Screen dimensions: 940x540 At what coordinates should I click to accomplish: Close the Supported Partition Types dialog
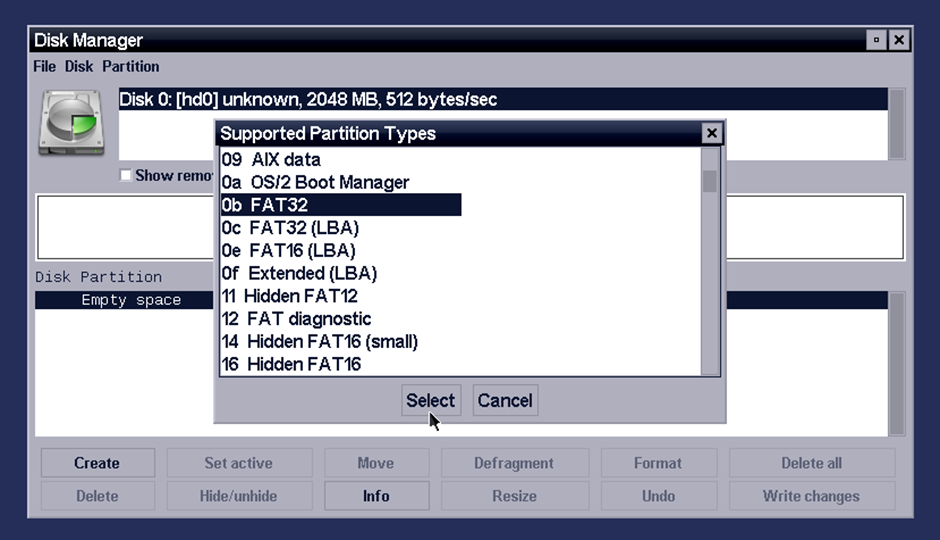click(712, 133)
